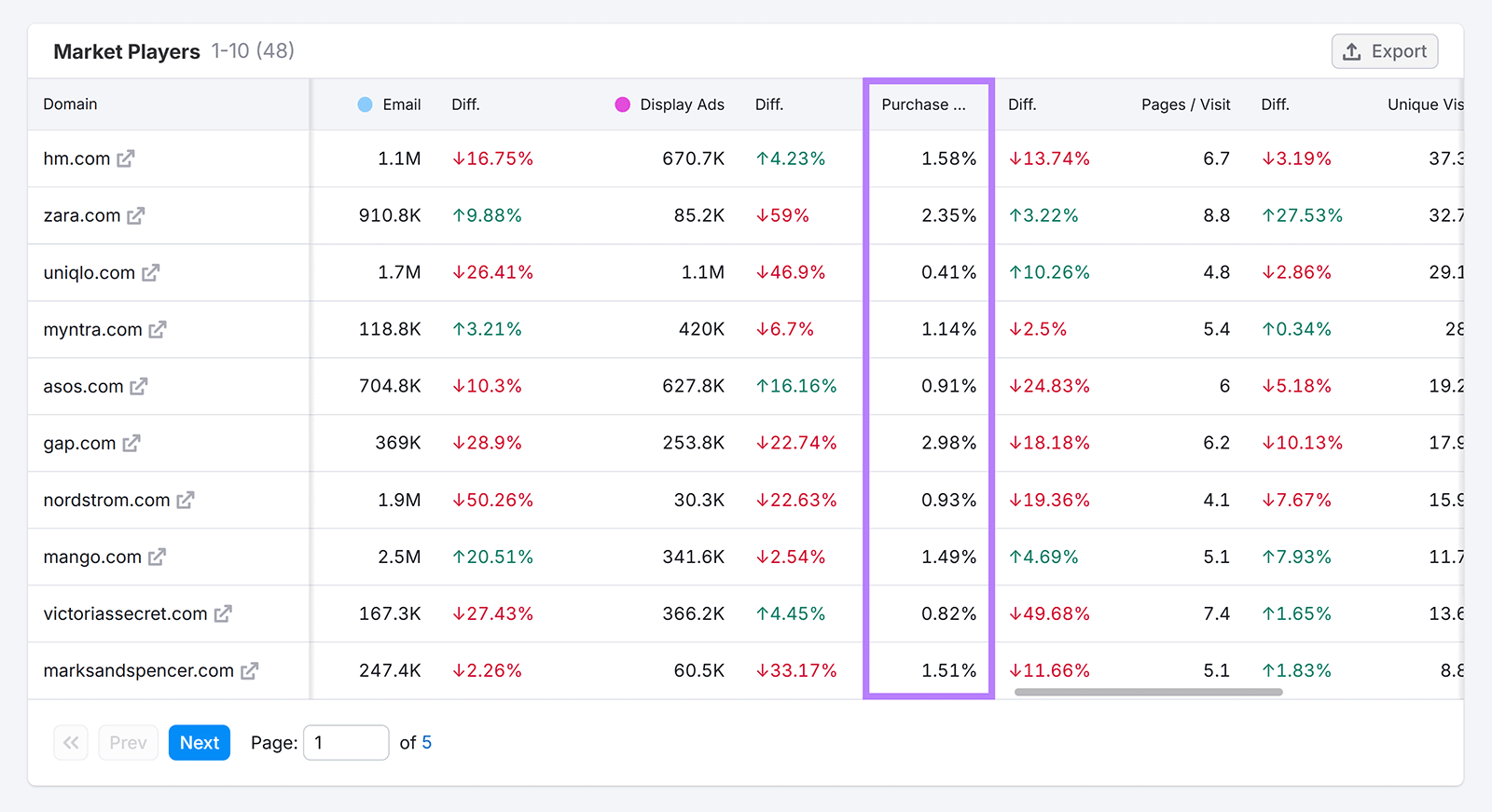Open marksandspencer.com external link icon

tap(249, 670)
